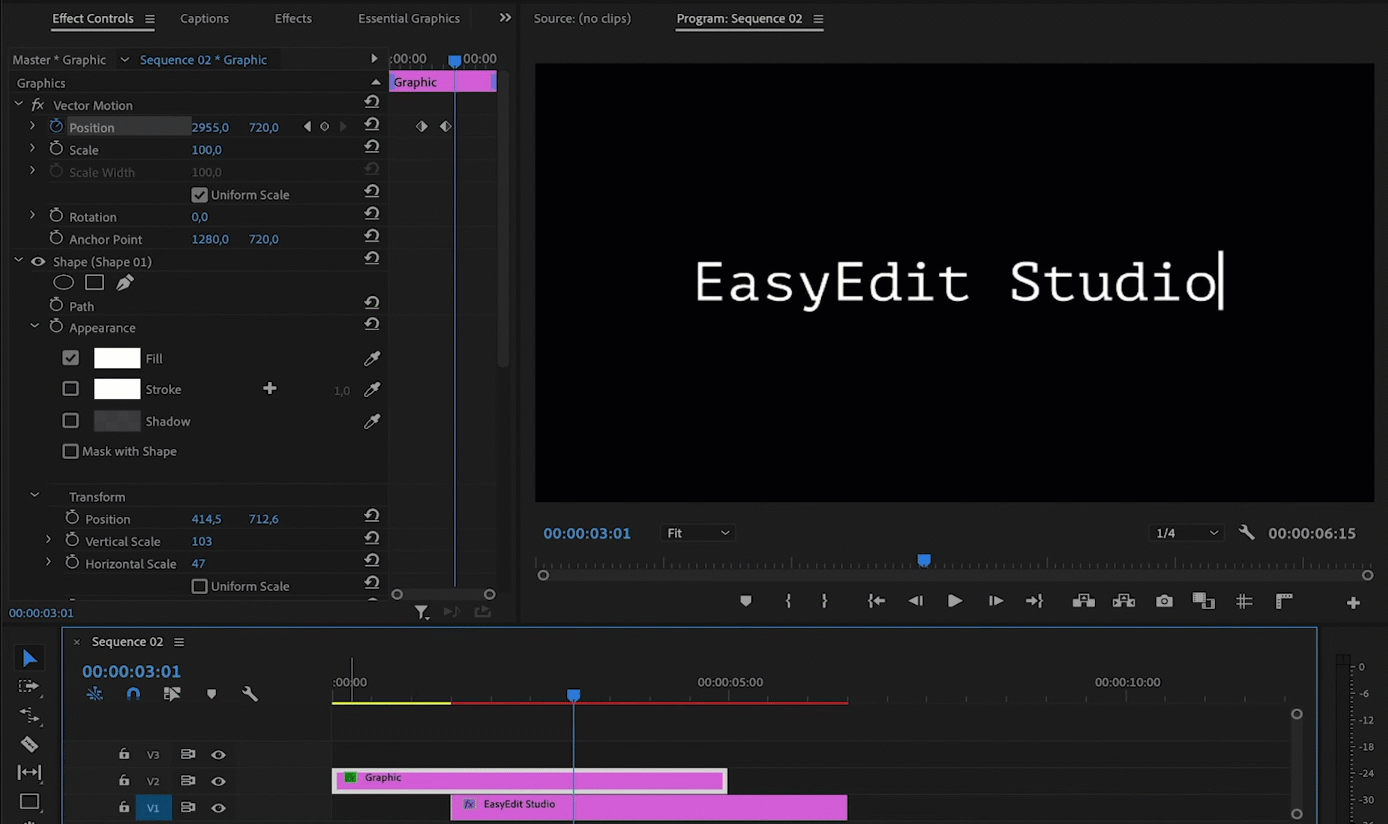Check the Mask with Shape option
1388x824 pixels.
coord(70,451)
